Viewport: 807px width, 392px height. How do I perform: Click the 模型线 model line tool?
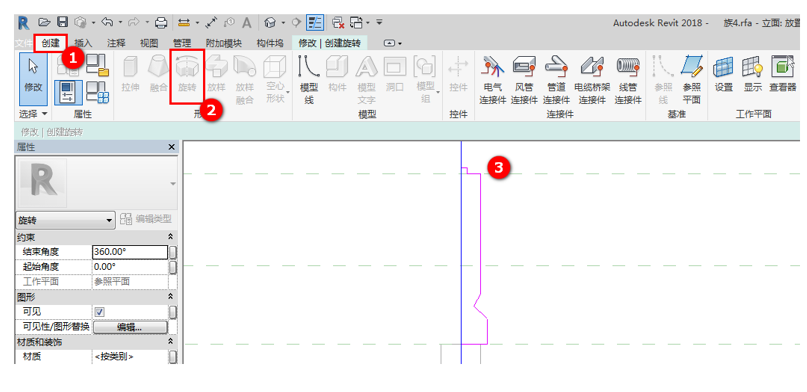pos(309,80)
